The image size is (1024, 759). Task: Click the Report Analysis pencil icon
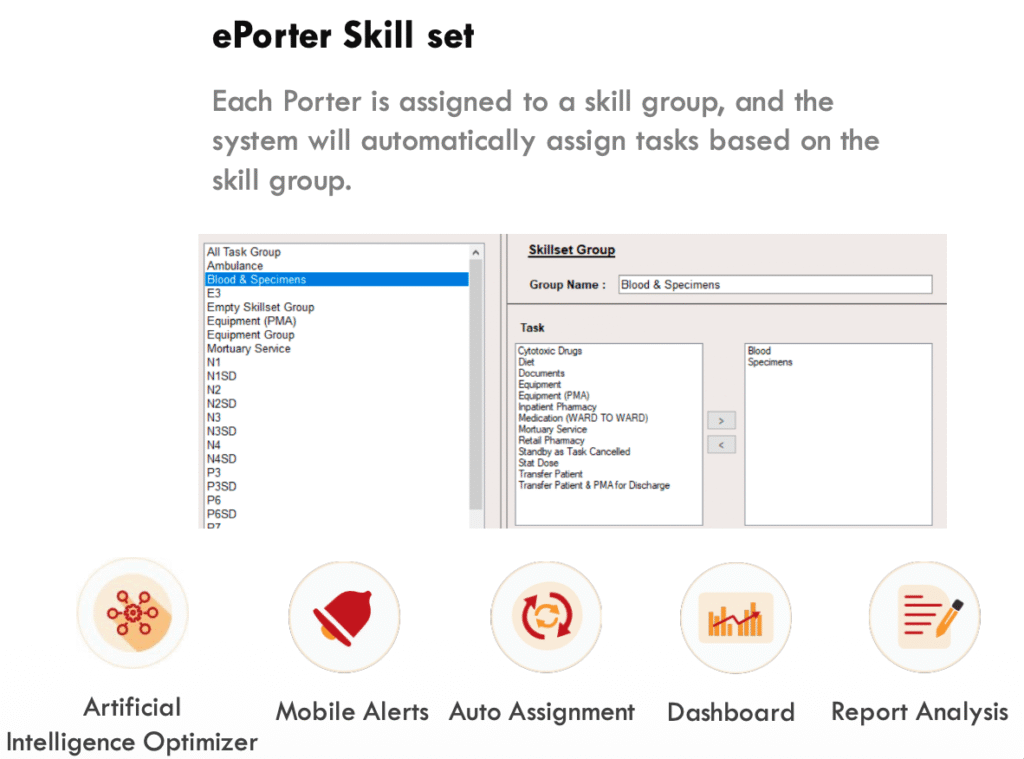point(924,616)
